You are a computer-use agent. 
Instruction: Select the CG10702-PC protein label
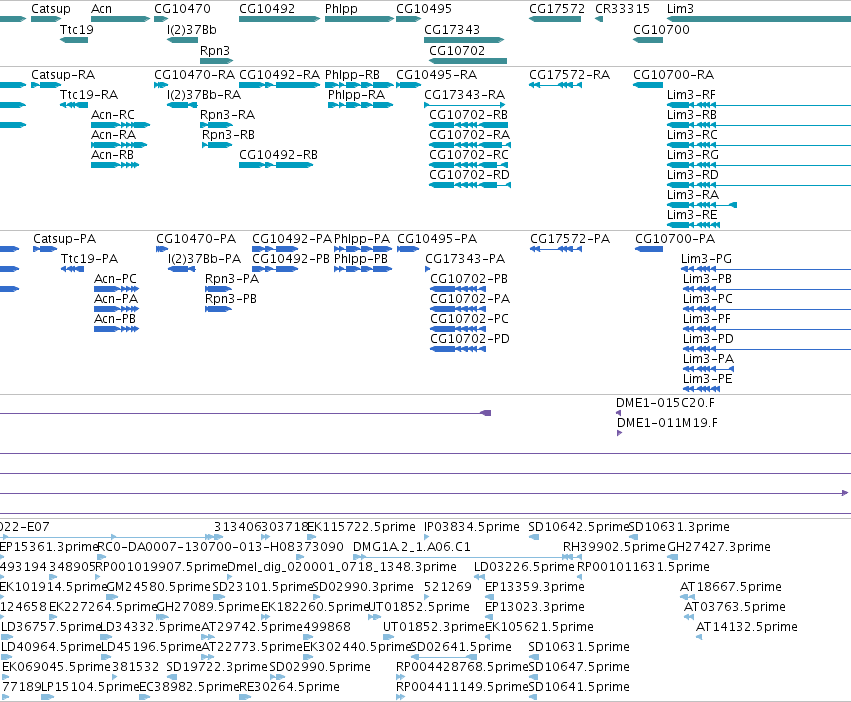pyautogui.click(x=469, y=319)
